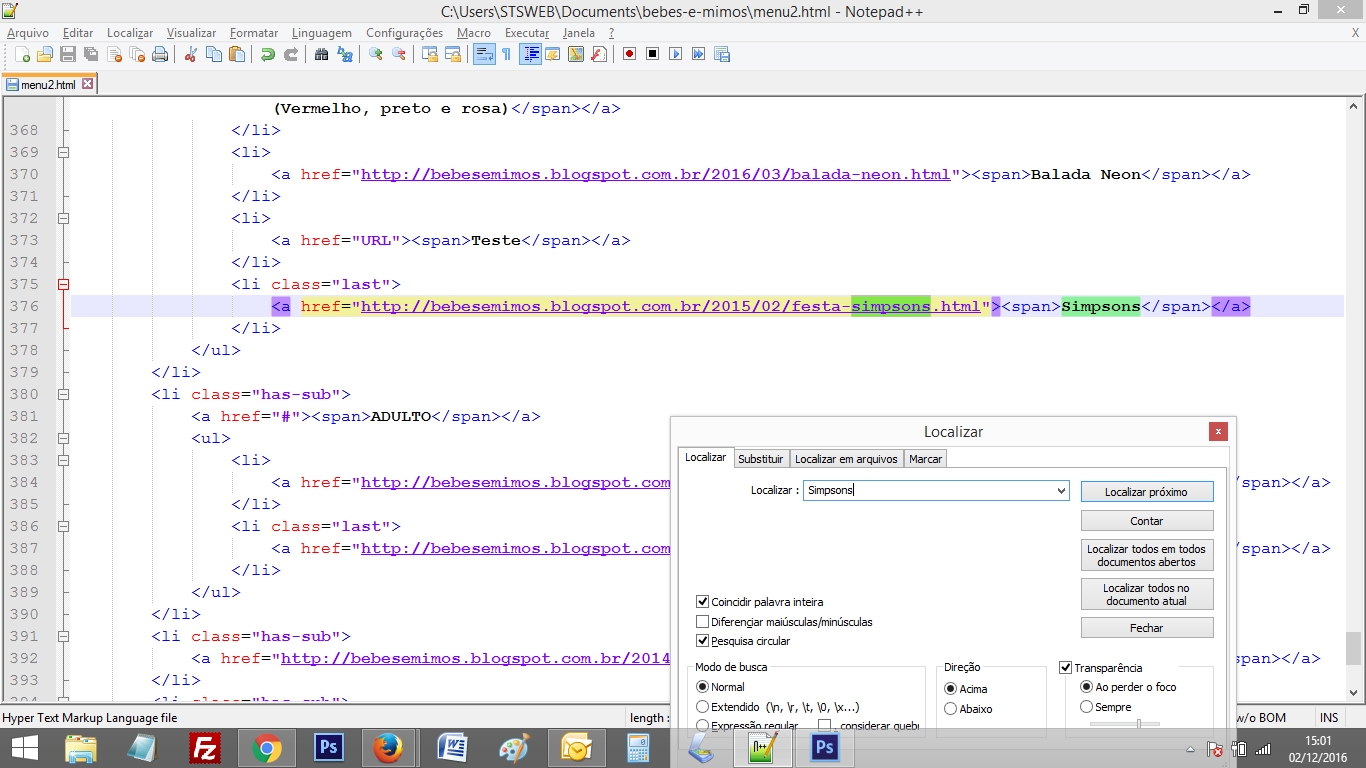Image resolution: width=1366 pixels, height=768 pixels.
Task: Collapse red fold marker at line 375
Action: click(64, 284)
